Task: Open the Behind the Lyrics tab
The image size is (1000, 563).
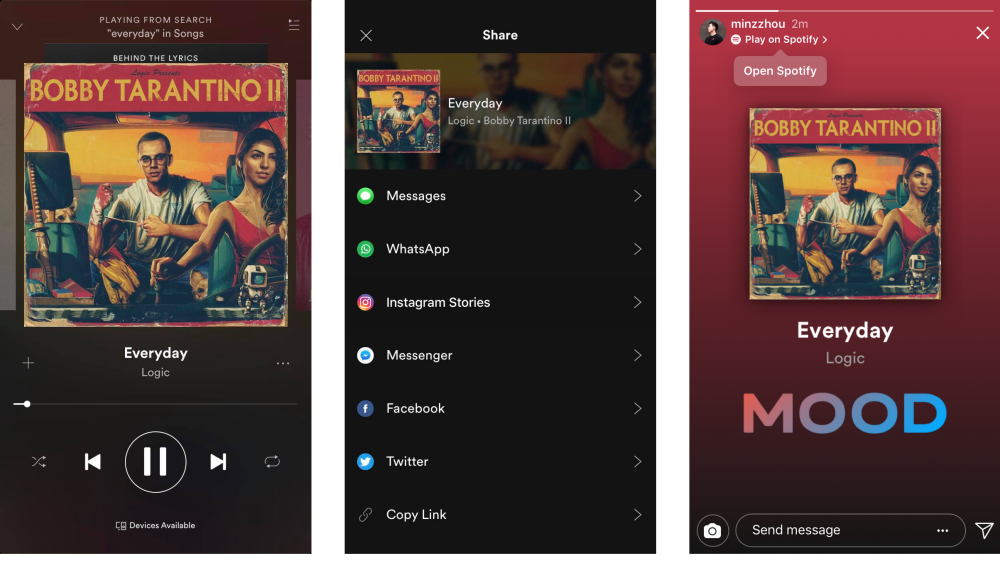Action: pyautogui.click(x=156, y=57)
